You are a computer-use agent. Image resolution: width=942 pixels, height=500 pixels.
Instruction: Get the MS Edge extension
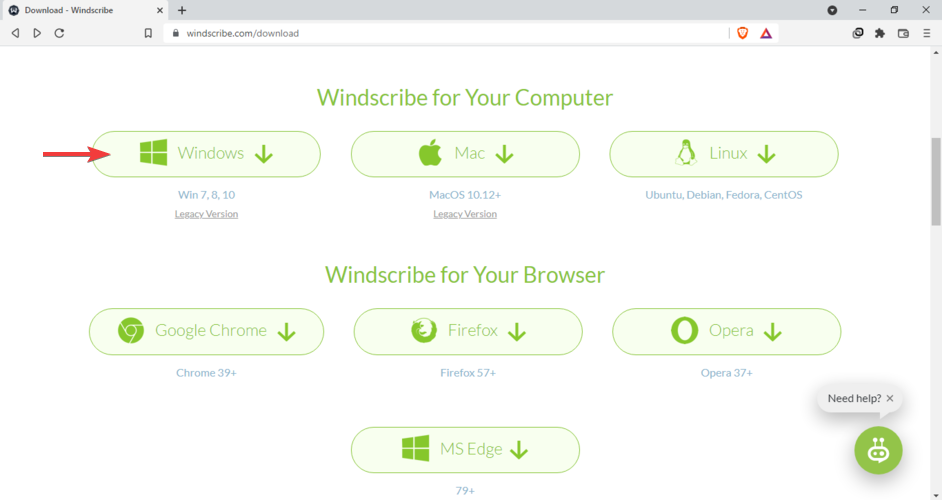(465, 450)
